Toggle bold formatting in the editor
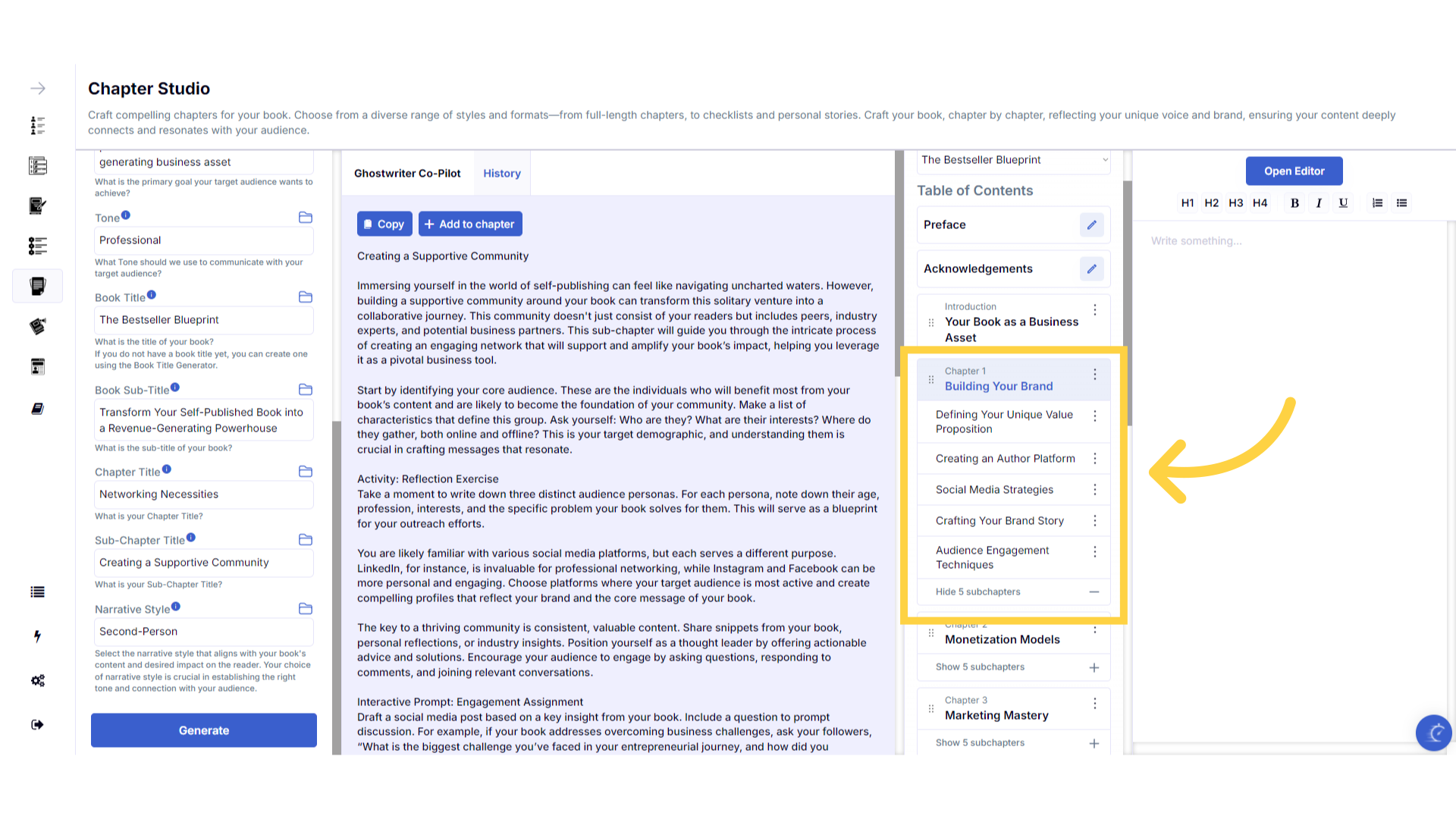 (1294, 202)
